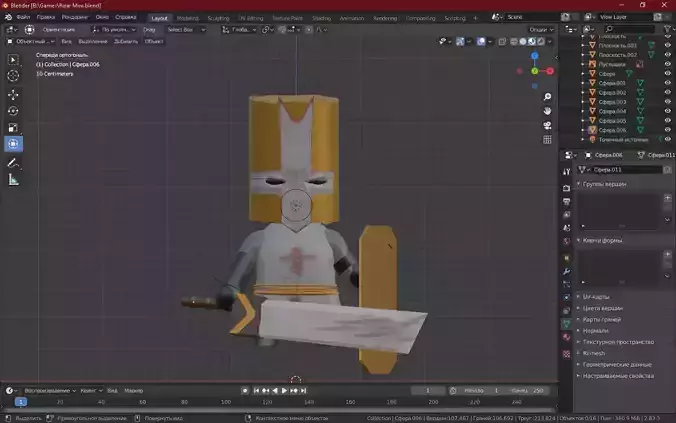Open the Modifiers wrench tab

coord(566,271)
